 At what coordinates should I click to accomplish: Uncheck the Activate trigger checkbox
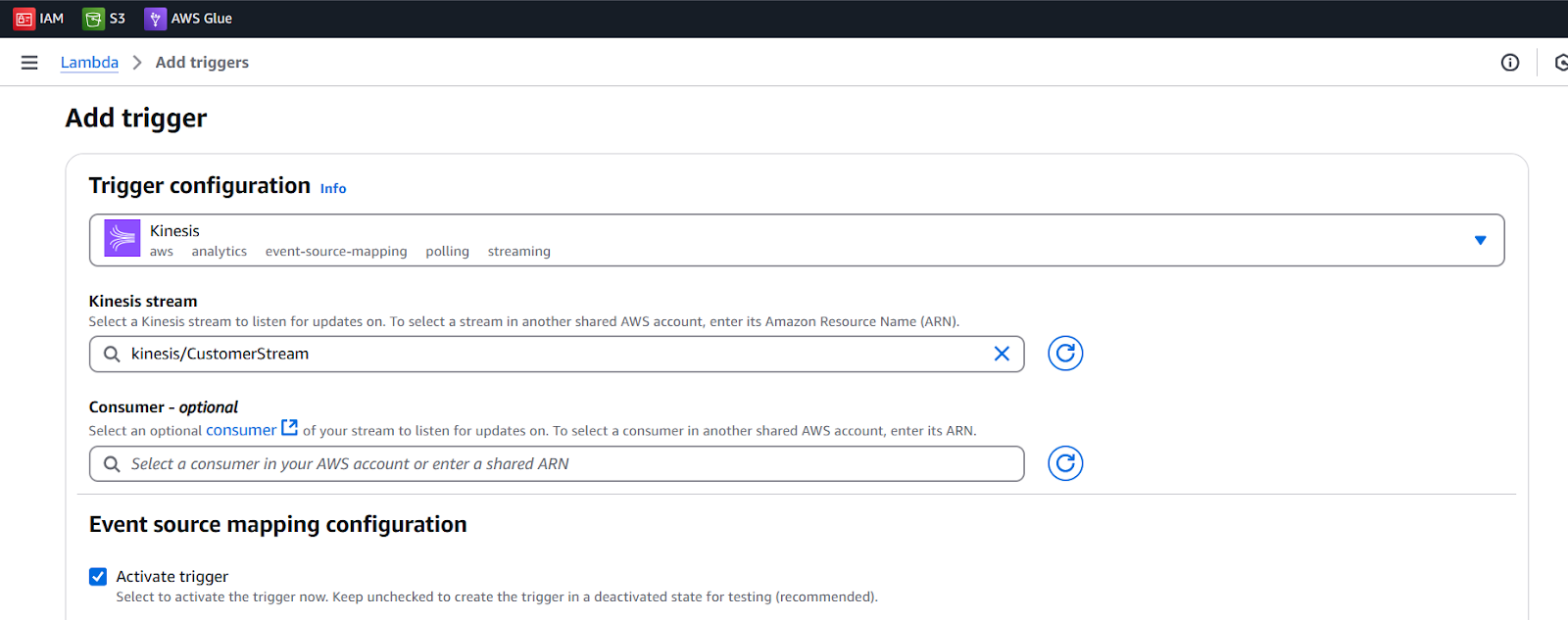[98, 576]
